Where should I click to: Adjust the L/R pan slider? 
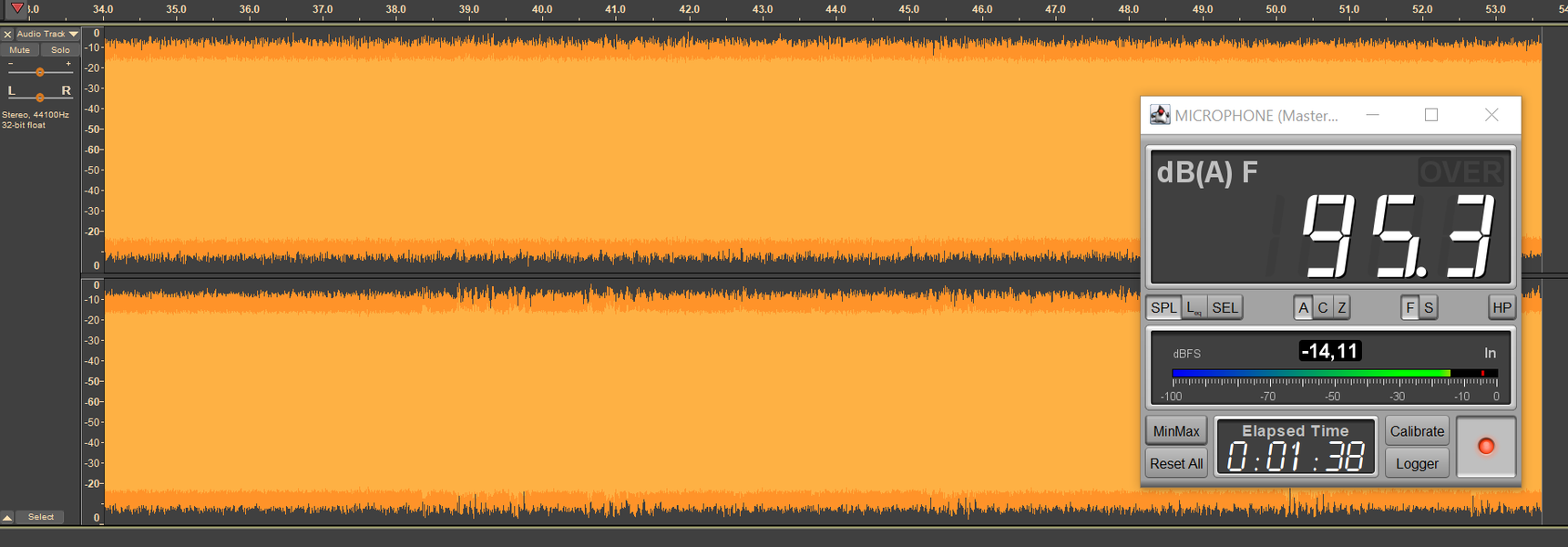pyautogui.click(x=39, y=96)
